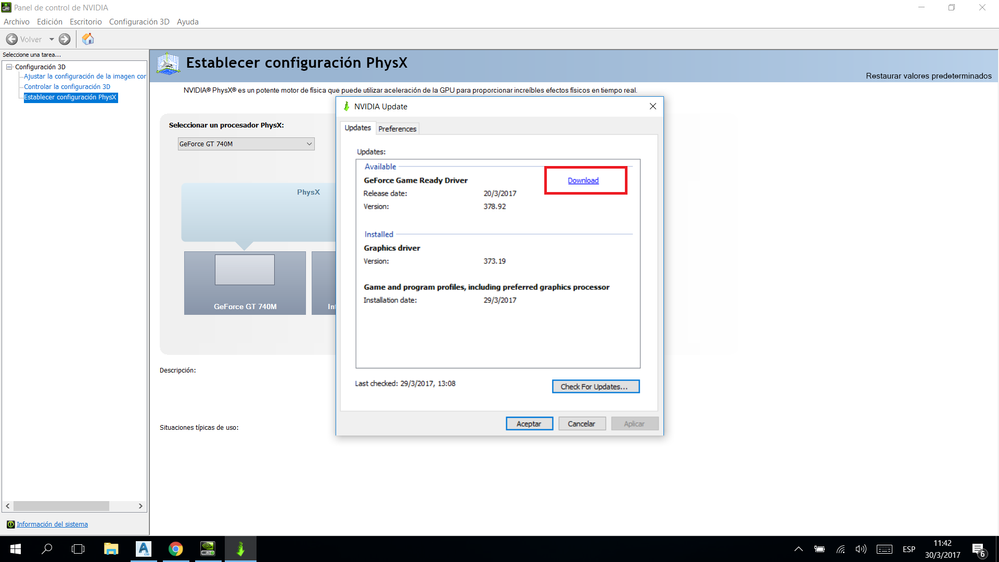Open Task View on taskbar

[78, 549]
